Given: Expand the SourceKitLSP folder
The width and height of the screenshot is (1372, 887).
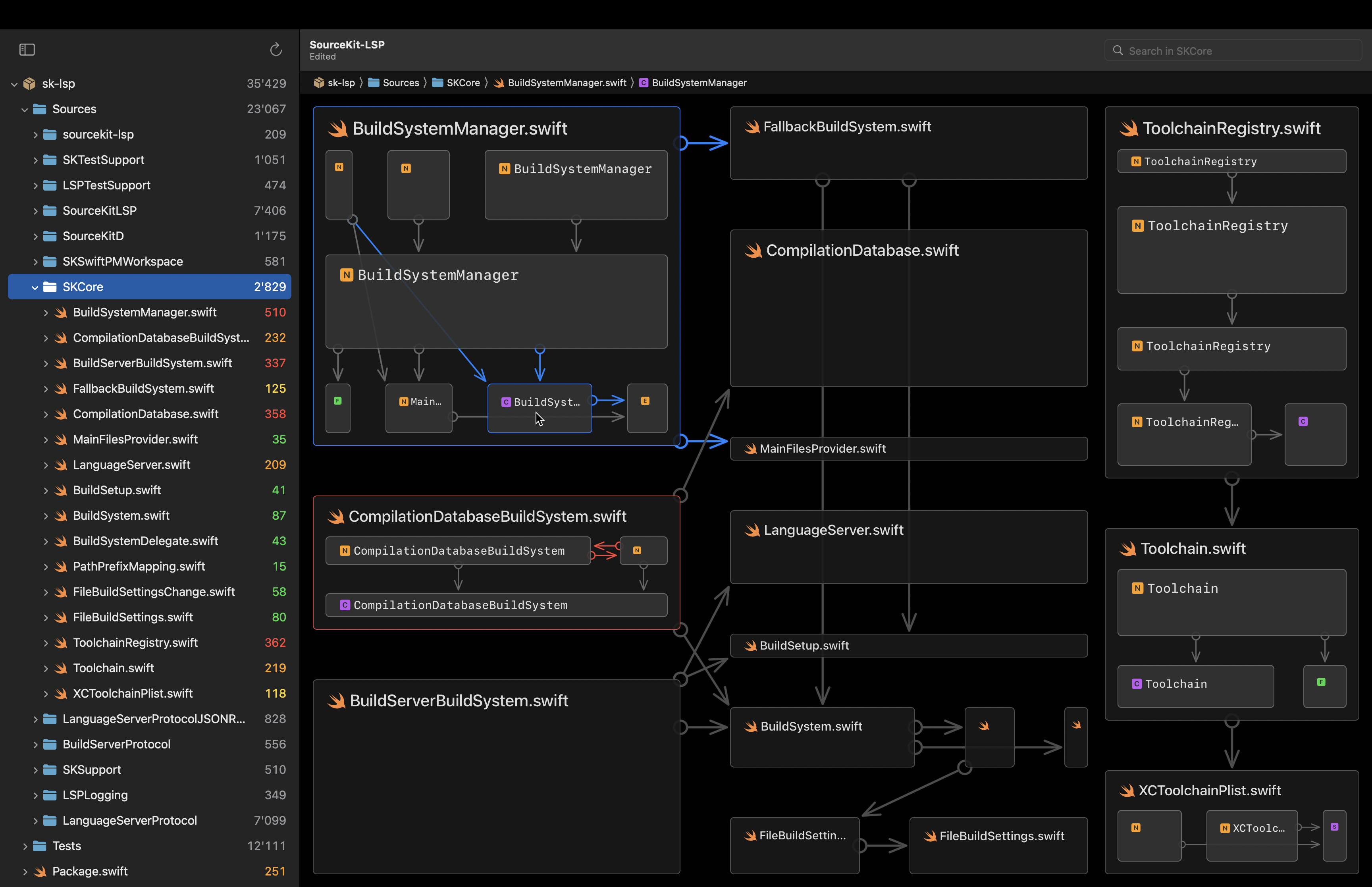Looking at the screenshot, I should click(x=35, y=211).
